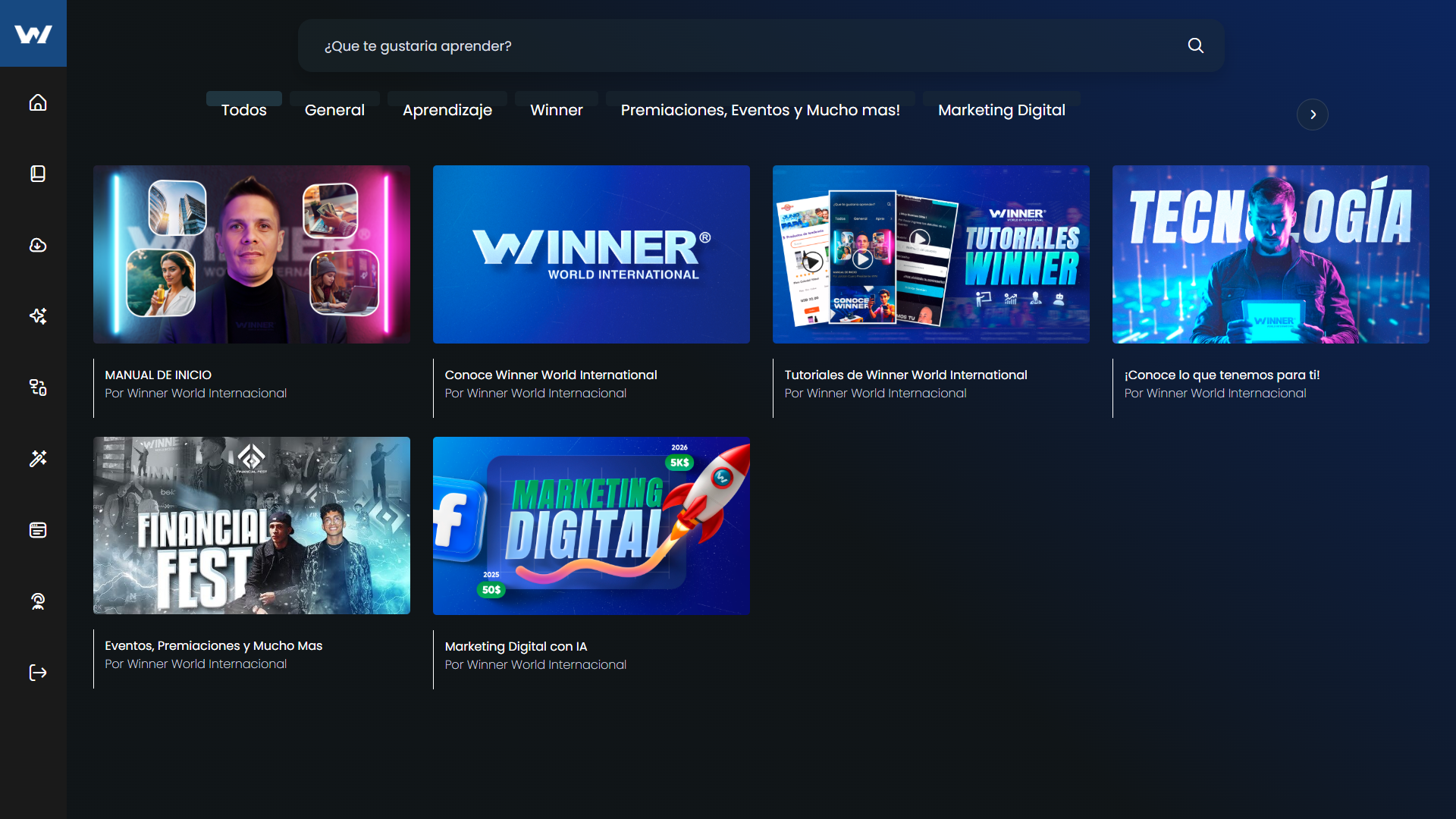Image resolution: width=1456 pixels, height=819 pixels.
Task: Open Premiaciones, Eventos y Mucho mas tab
Action: [760, 110]
